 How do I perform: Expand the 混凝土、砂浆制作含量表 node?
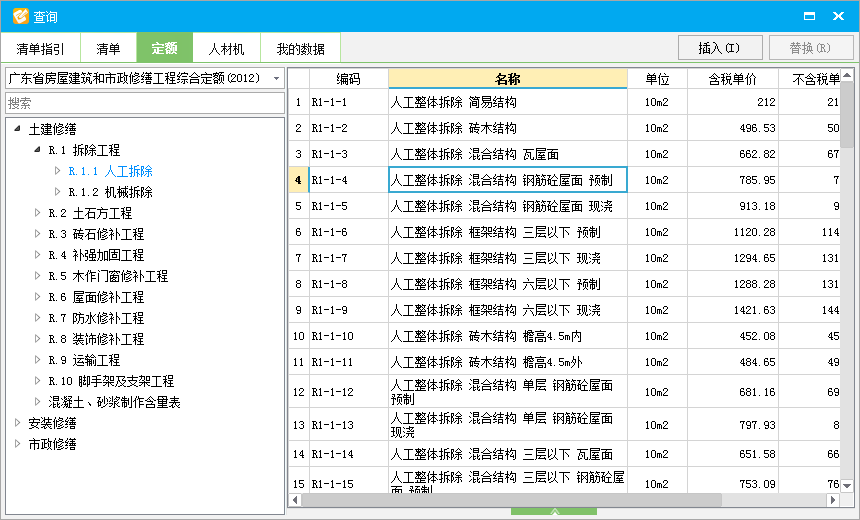click(37, 402)
